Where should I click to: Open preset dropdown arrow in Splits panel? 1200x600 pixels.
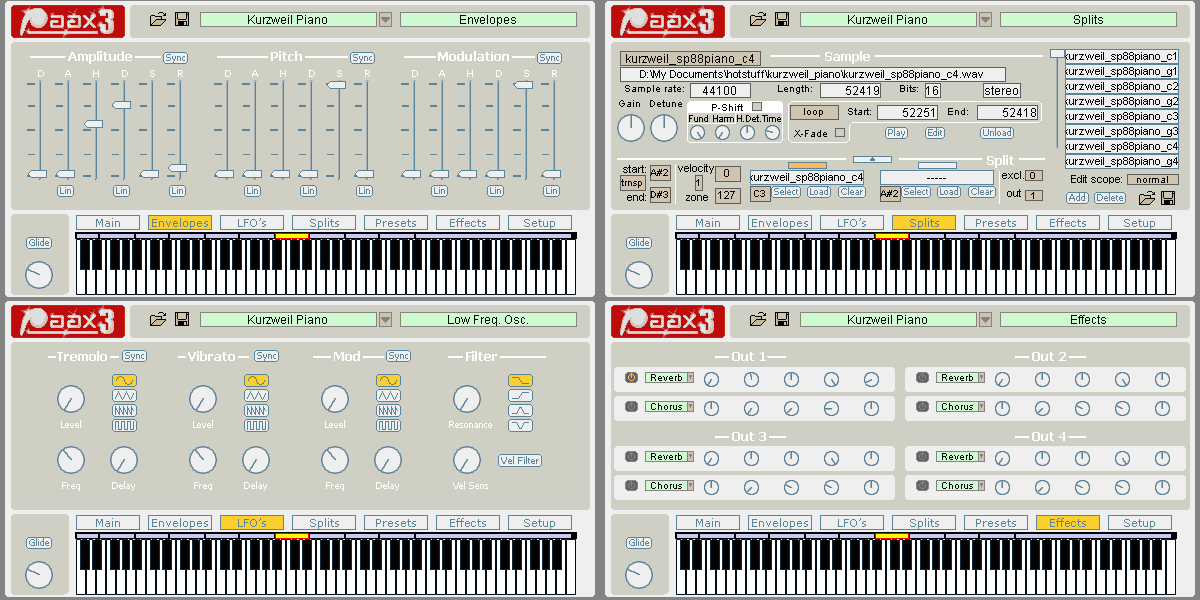pyautogui.click(x=986, y=19)
